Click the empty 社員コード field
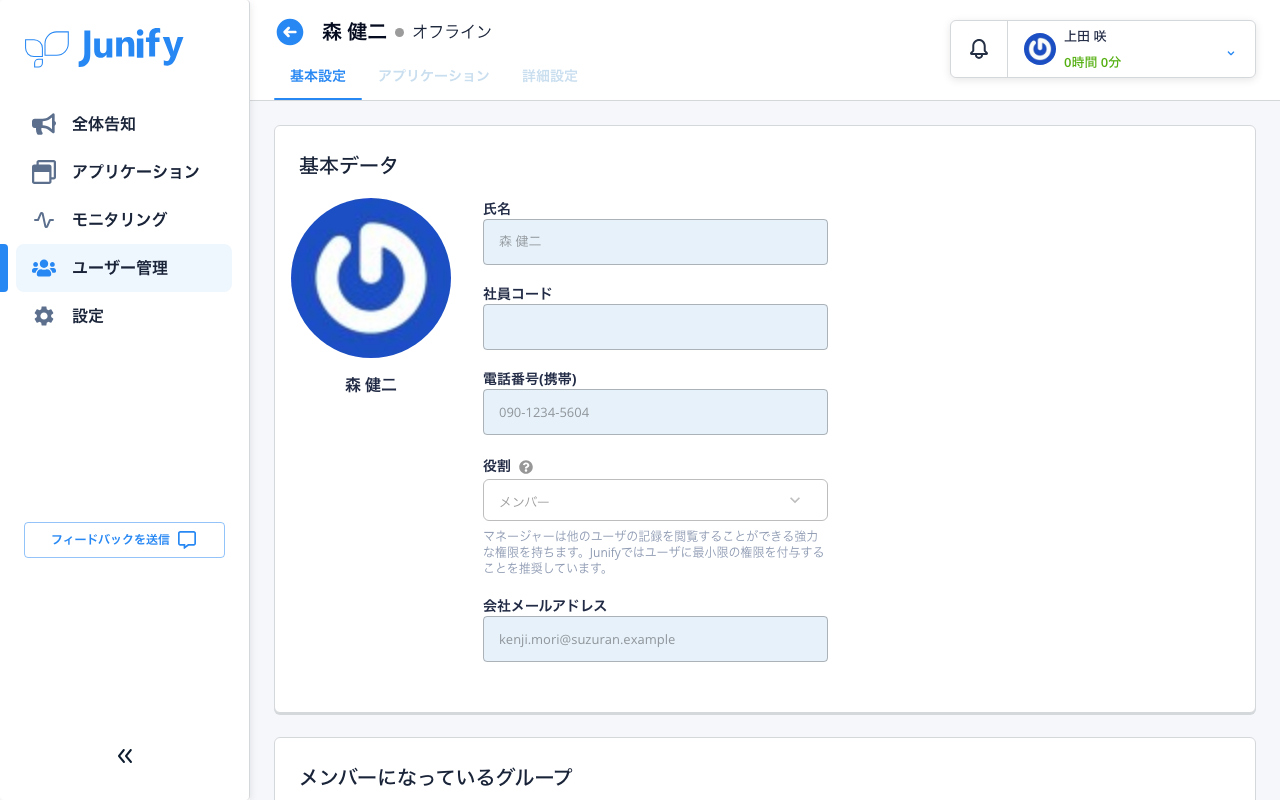This screenshot has width=1280, height=800. click(655, 327)
